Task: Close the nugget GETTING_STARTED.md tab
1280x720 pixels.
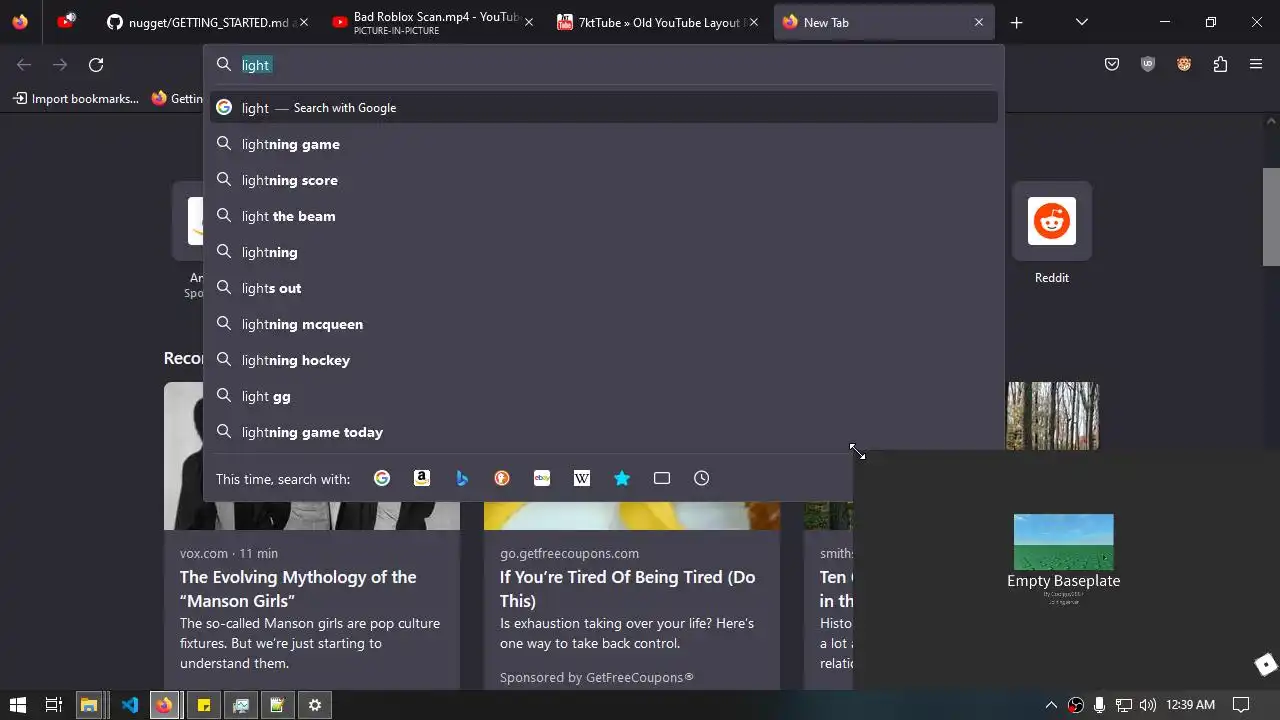Action: [304, 22]
